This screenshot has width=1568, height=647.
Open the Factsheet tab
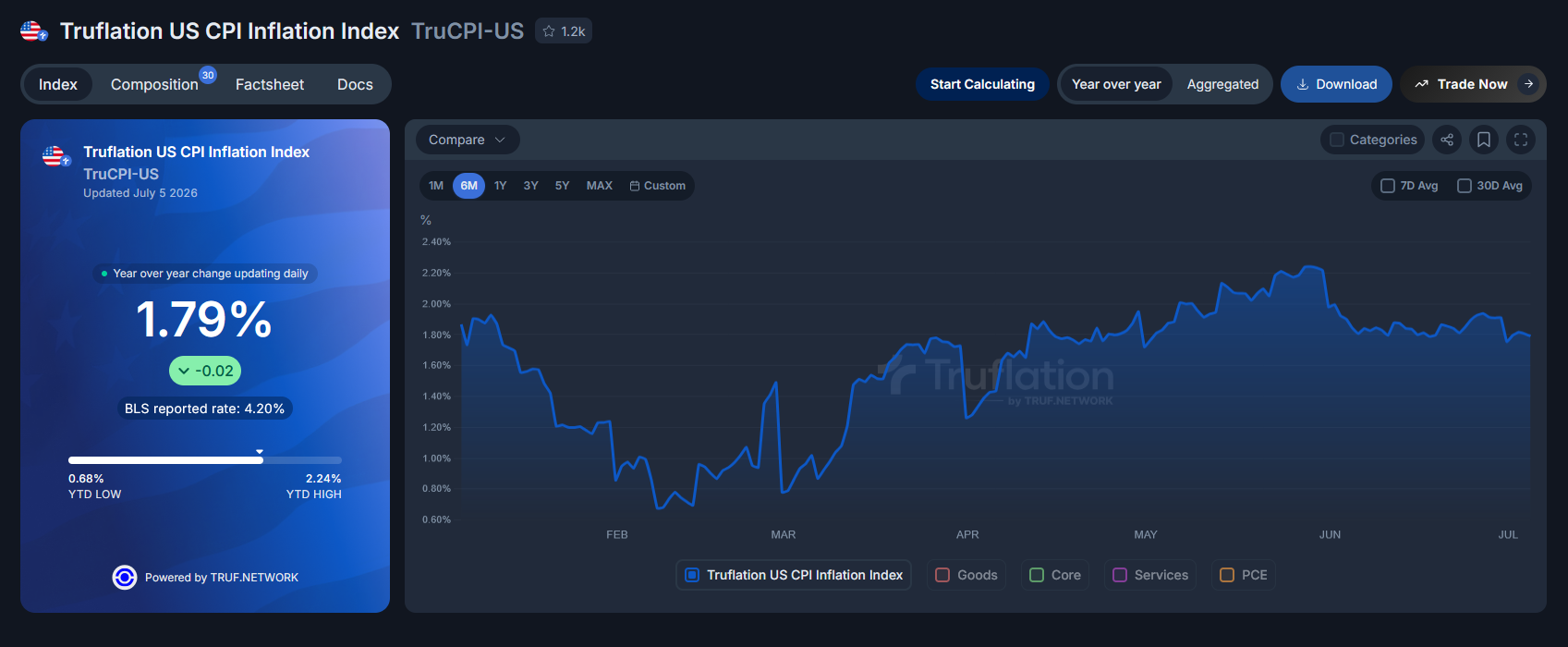pos(270,84)
